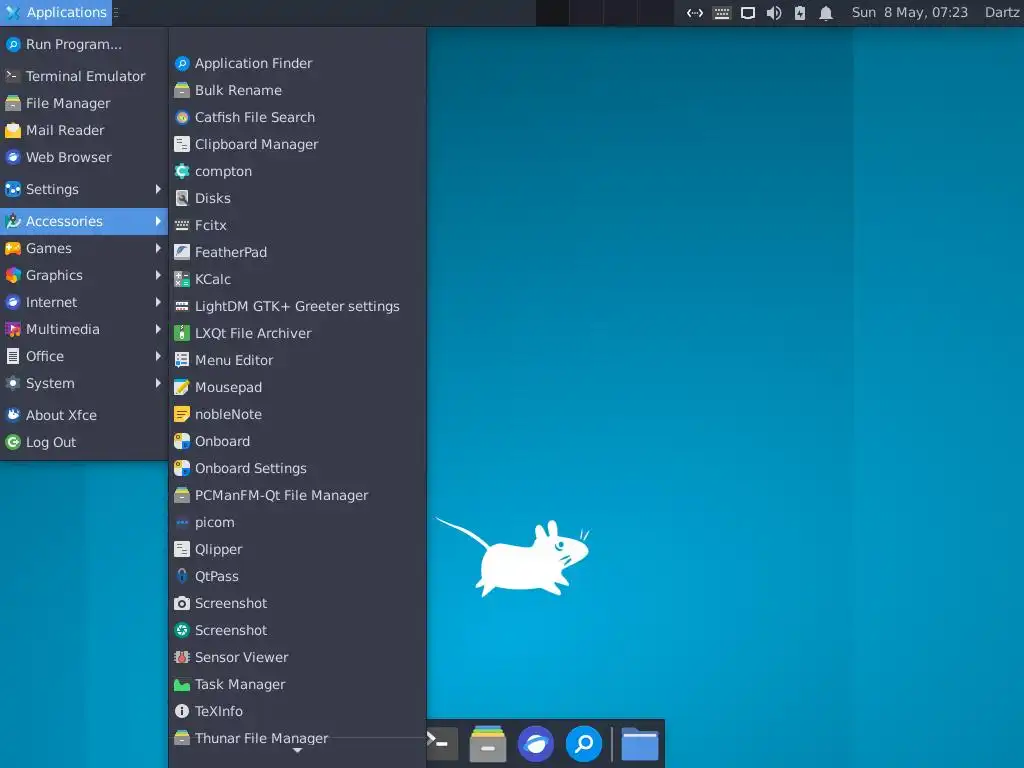Click the picom icon

click(x=182, y=522)
